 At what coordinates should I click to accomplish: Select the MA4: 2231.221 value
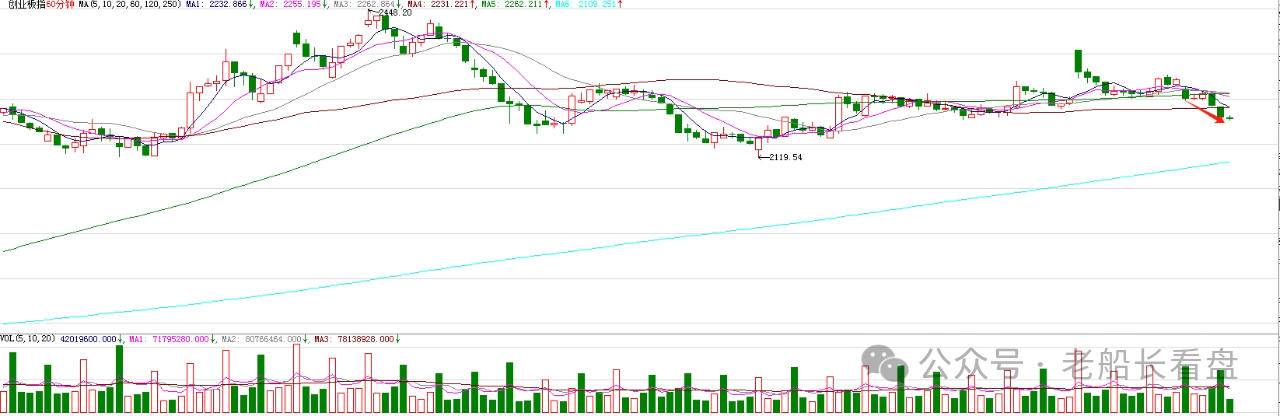441,5
